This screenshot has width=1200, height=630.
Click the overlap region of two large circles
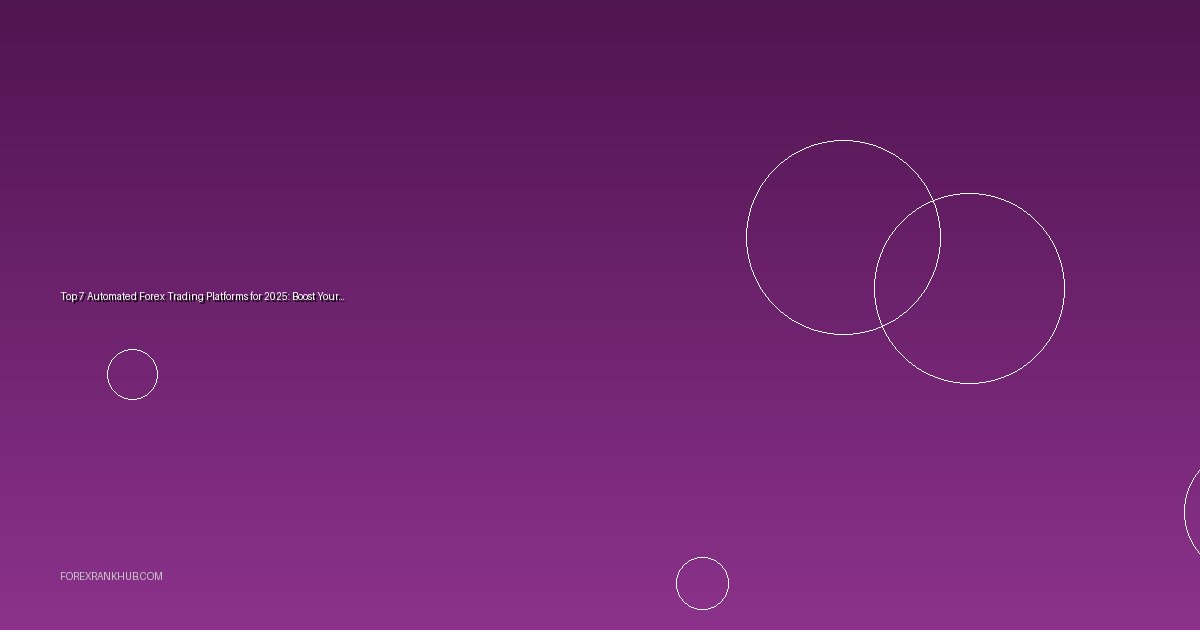point(907,262)
